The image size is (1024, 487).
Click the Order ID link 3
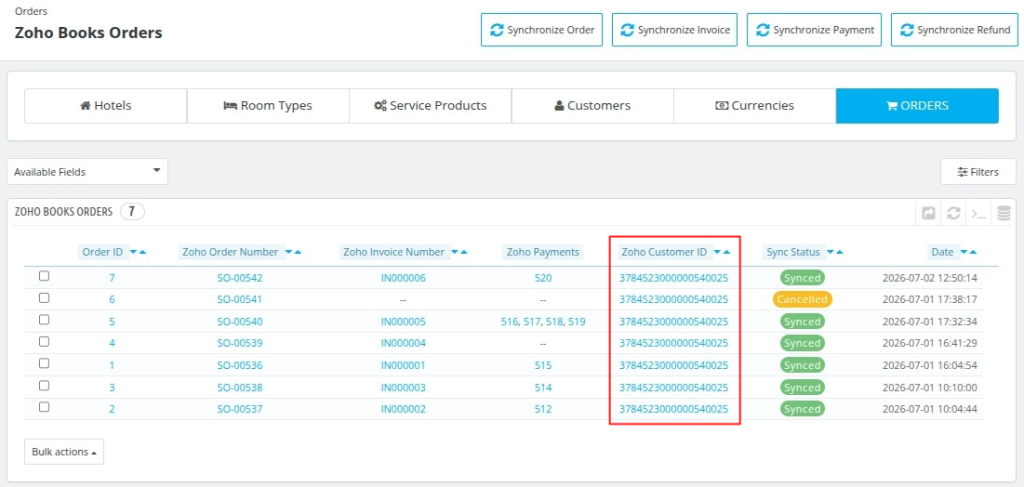tap(112, 388)
